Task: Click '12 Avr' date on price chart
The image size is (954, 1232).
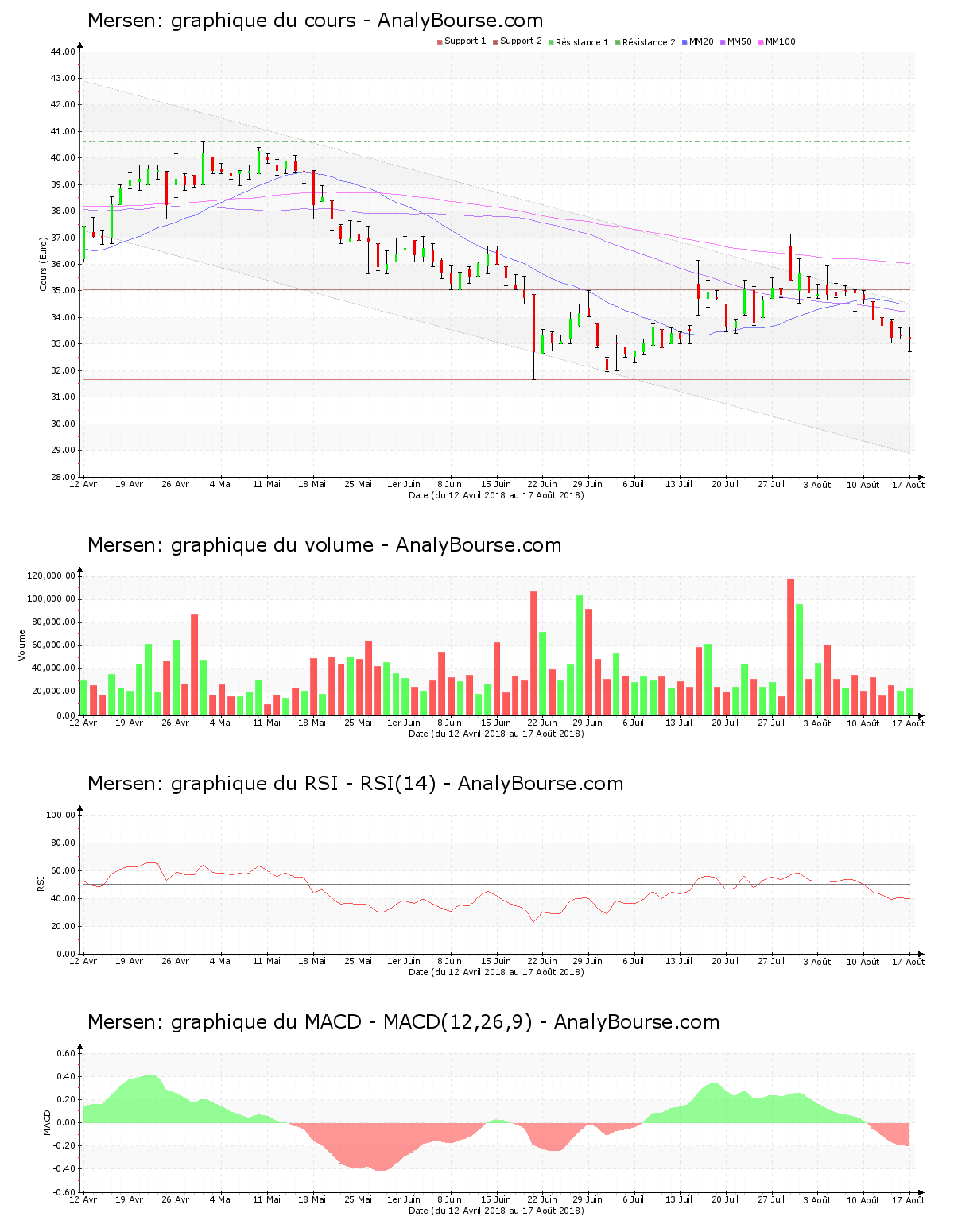Action: pos(83,485)
